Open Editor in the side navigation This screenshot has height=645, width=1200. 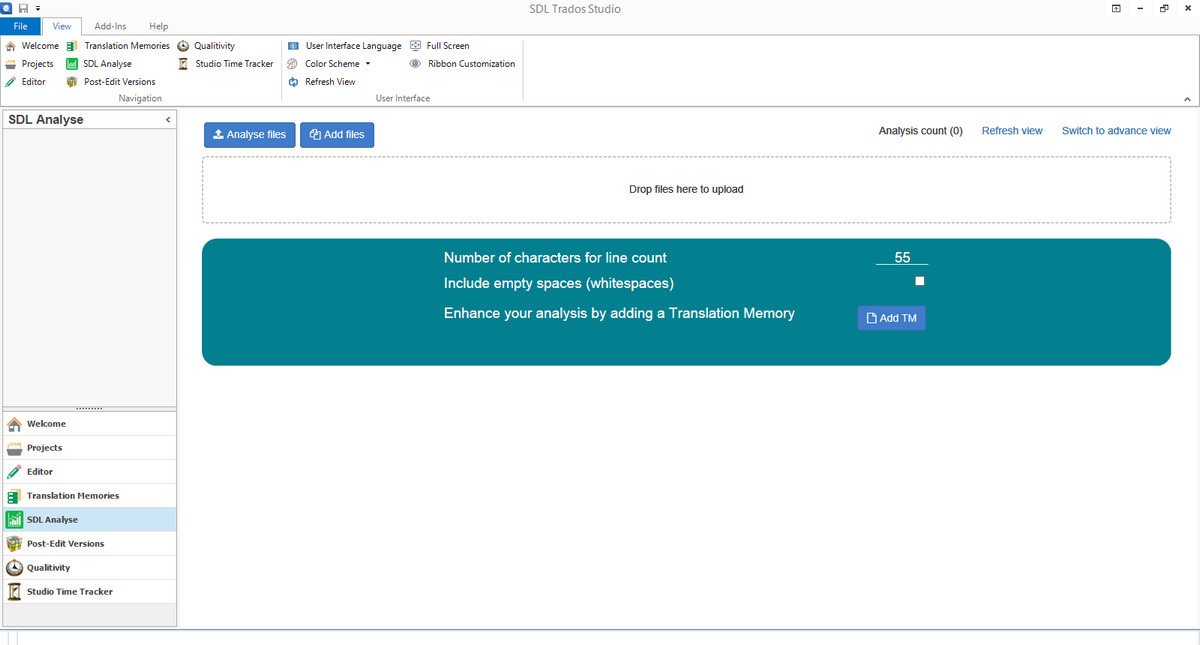[89, 472]
